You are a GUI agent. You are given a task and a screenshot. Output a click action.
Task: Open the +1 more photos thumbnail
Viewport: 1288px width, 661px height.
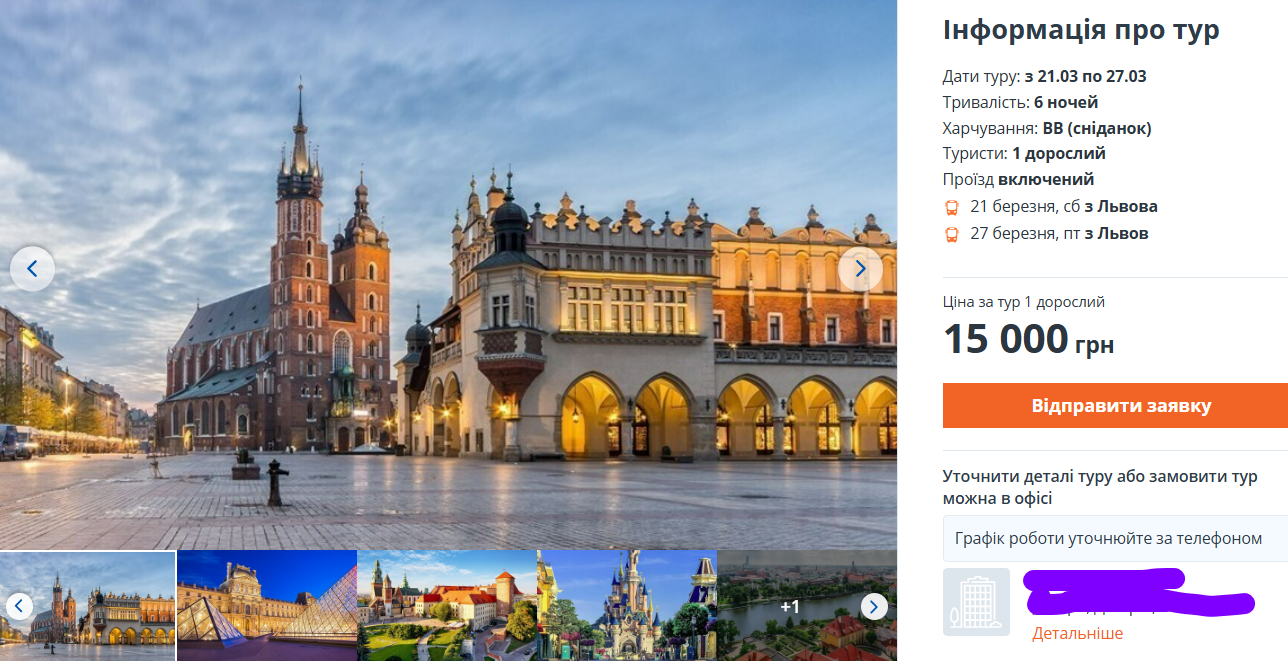807,605
